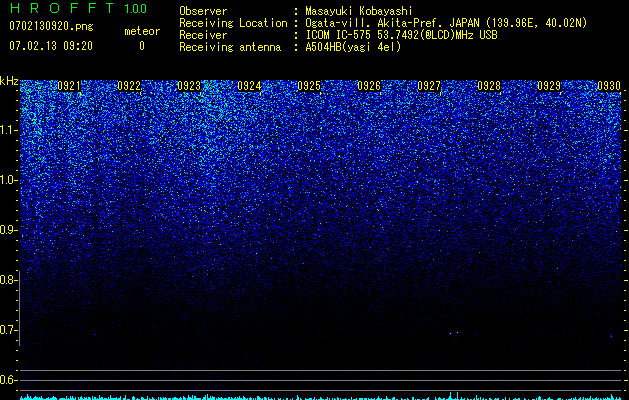Click the 0924 time marker
Image resolution: width=629 pixels, height=400 pixels.
[249, 86]
